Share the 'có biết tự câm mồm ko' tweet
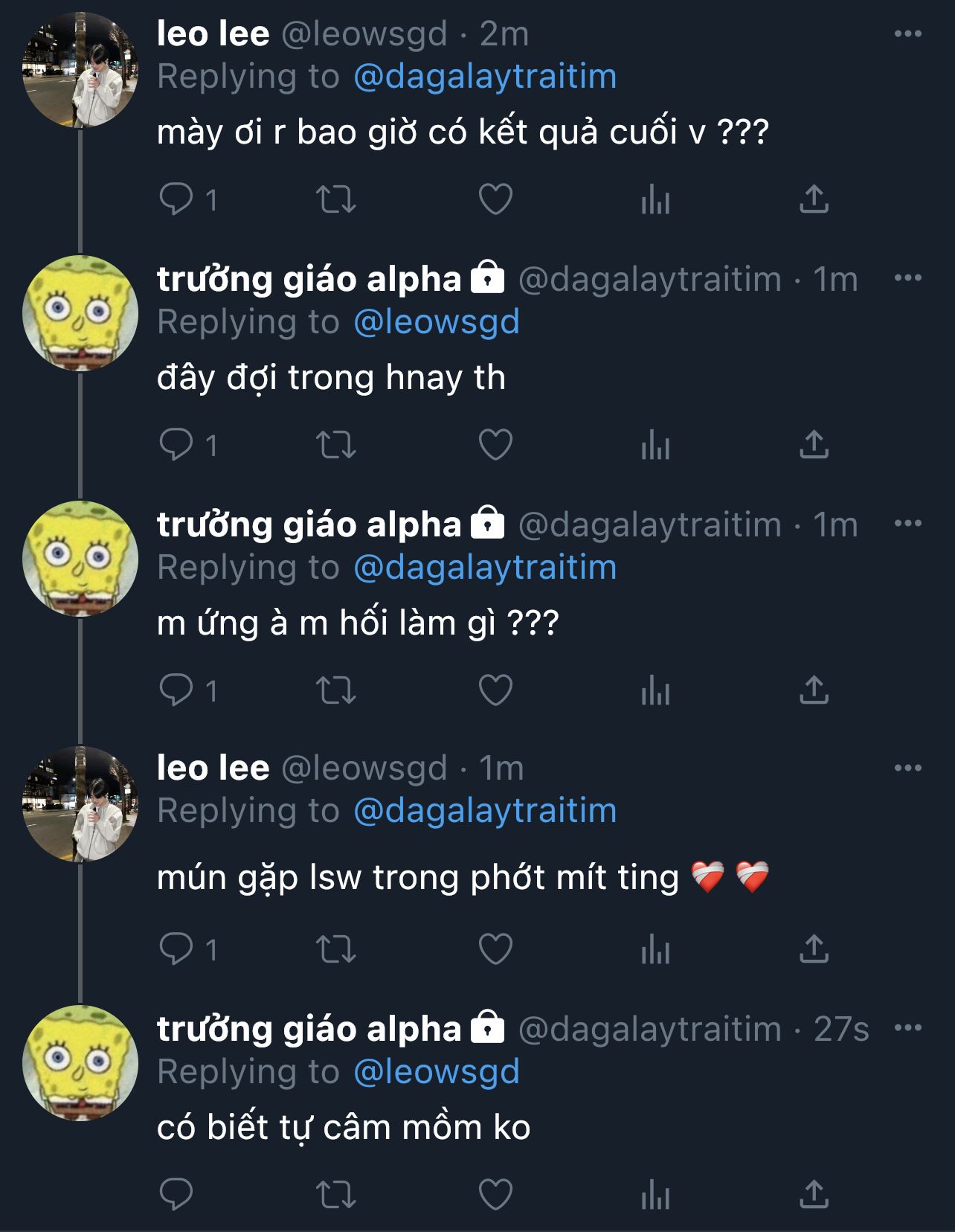 (814, 1194)
